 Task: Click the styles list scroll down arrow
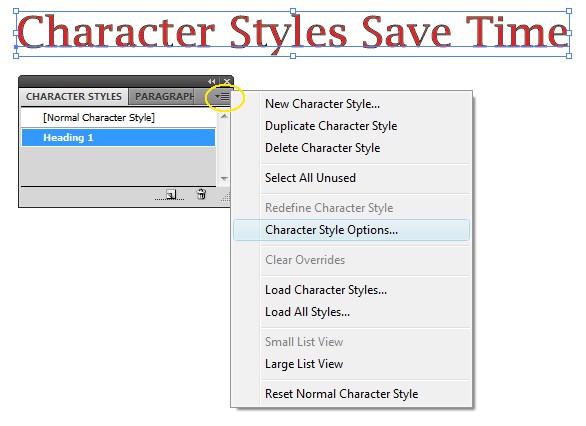pos(224,179)
